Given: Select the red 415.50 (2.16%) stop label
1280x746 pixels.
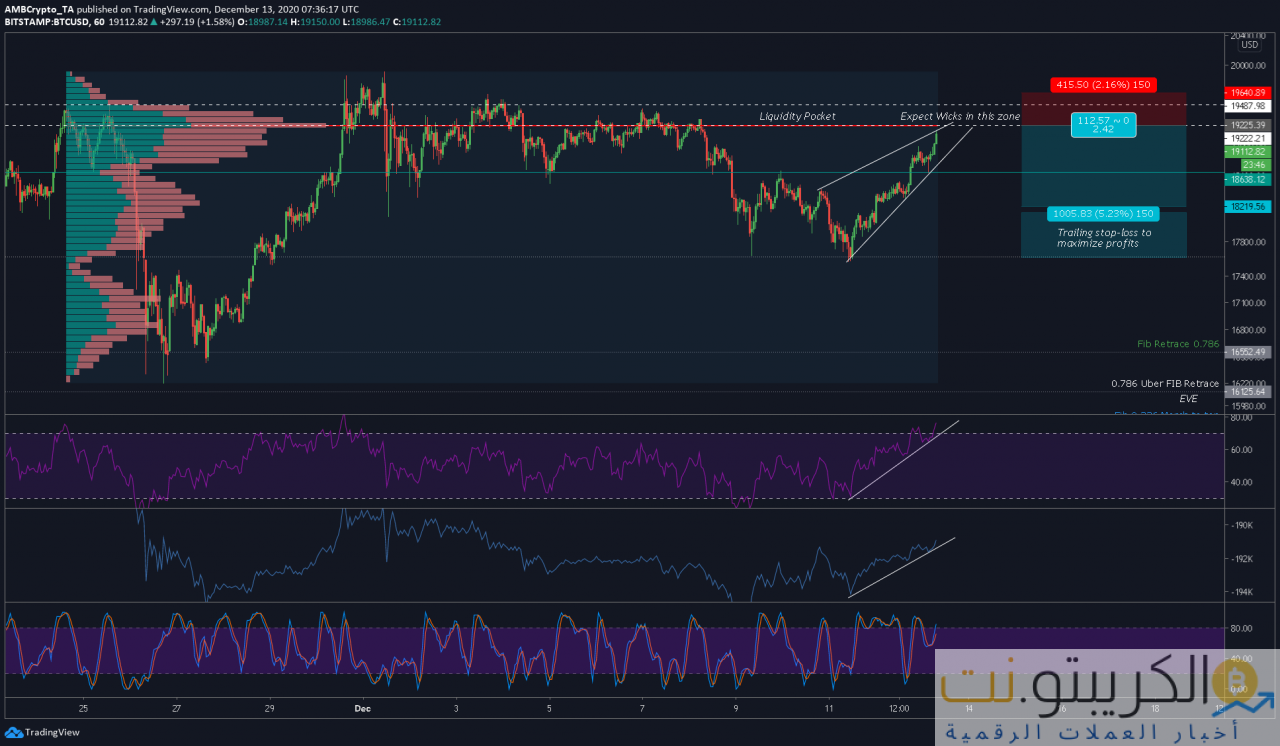Looking at the screenshot, I should [x=1103, y=85].
